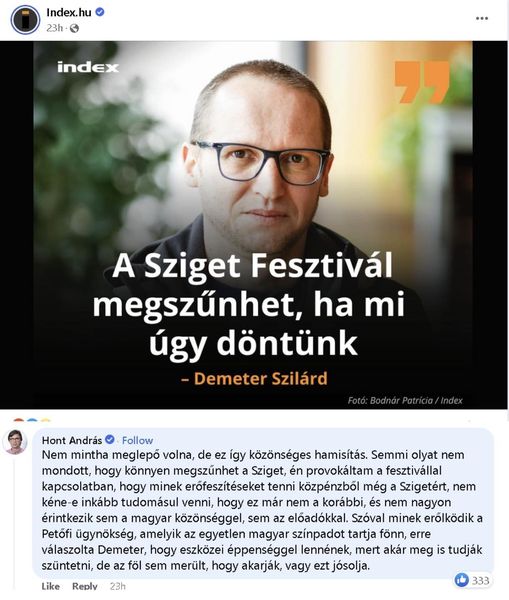Click the Hont András commenter name
This screenshot has height=600, width=509.
(72, 440)
